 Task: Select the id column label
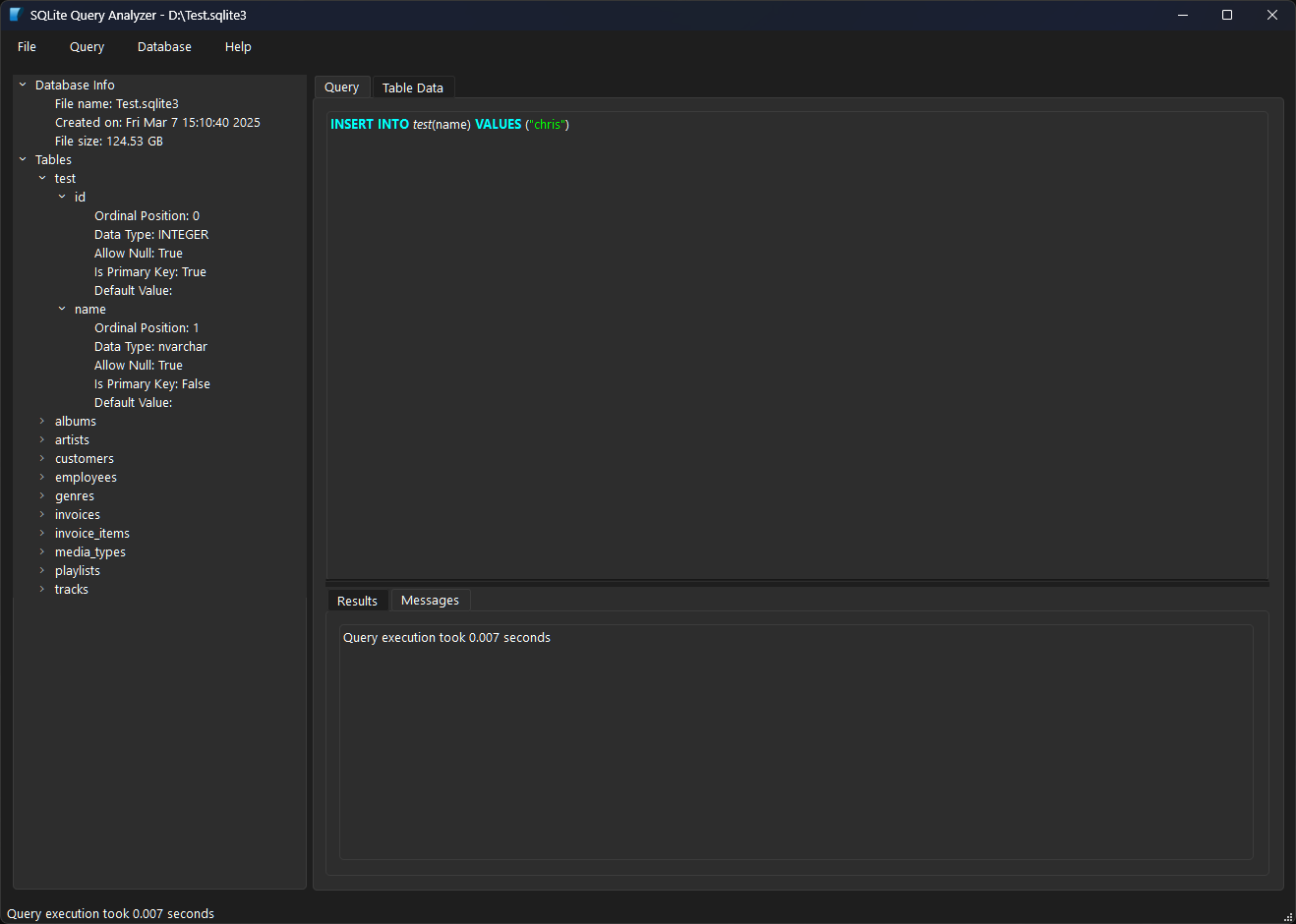[80, 197]
